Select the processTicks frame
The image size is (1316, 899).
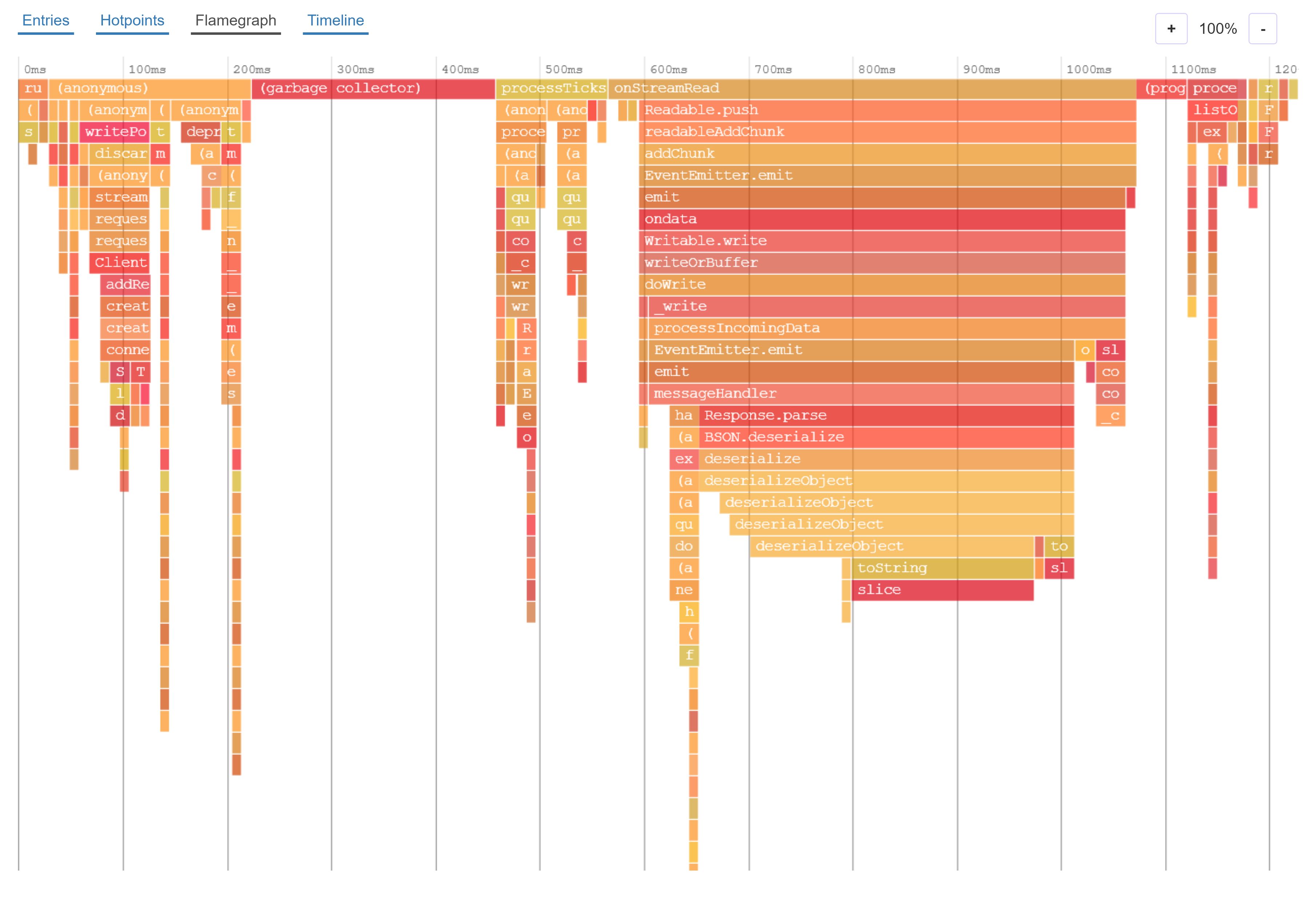(x=552, y=88)
